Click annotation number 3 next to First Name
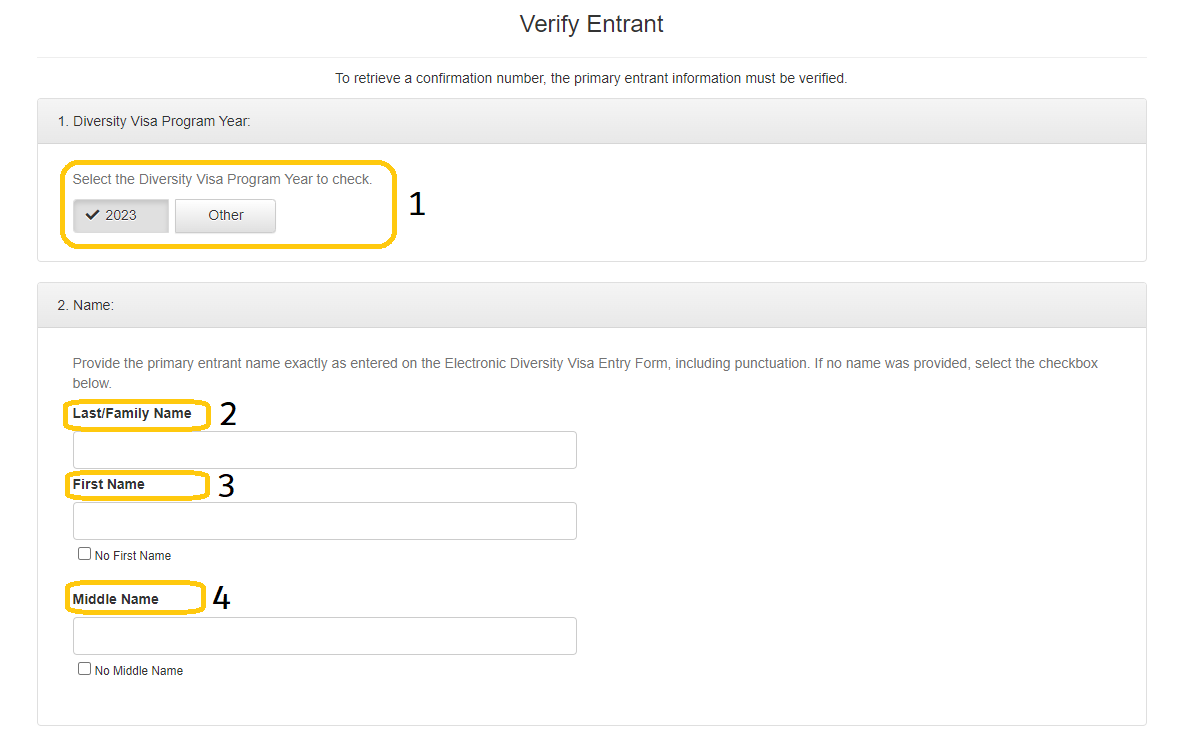This screenshot has width=1189, height=745. pyautogui.click(x=226, y=486)
